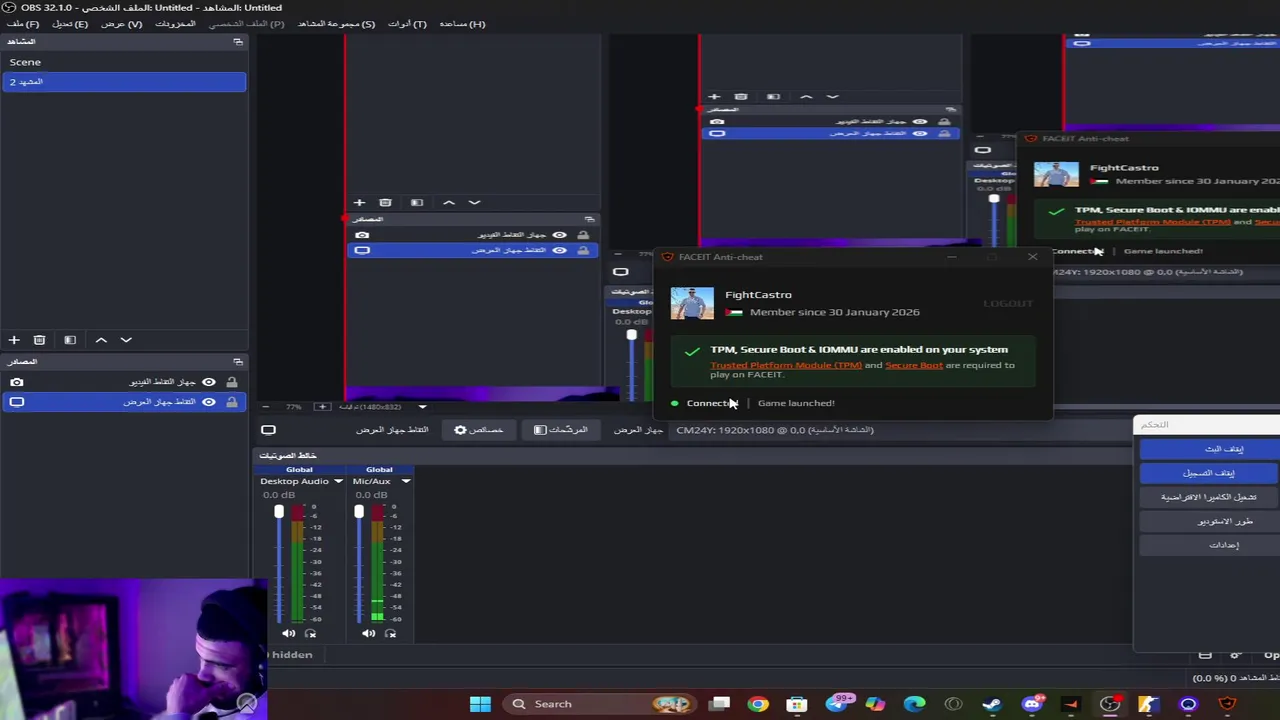Select the Scene item in scenes list

[x=123, y=62]
